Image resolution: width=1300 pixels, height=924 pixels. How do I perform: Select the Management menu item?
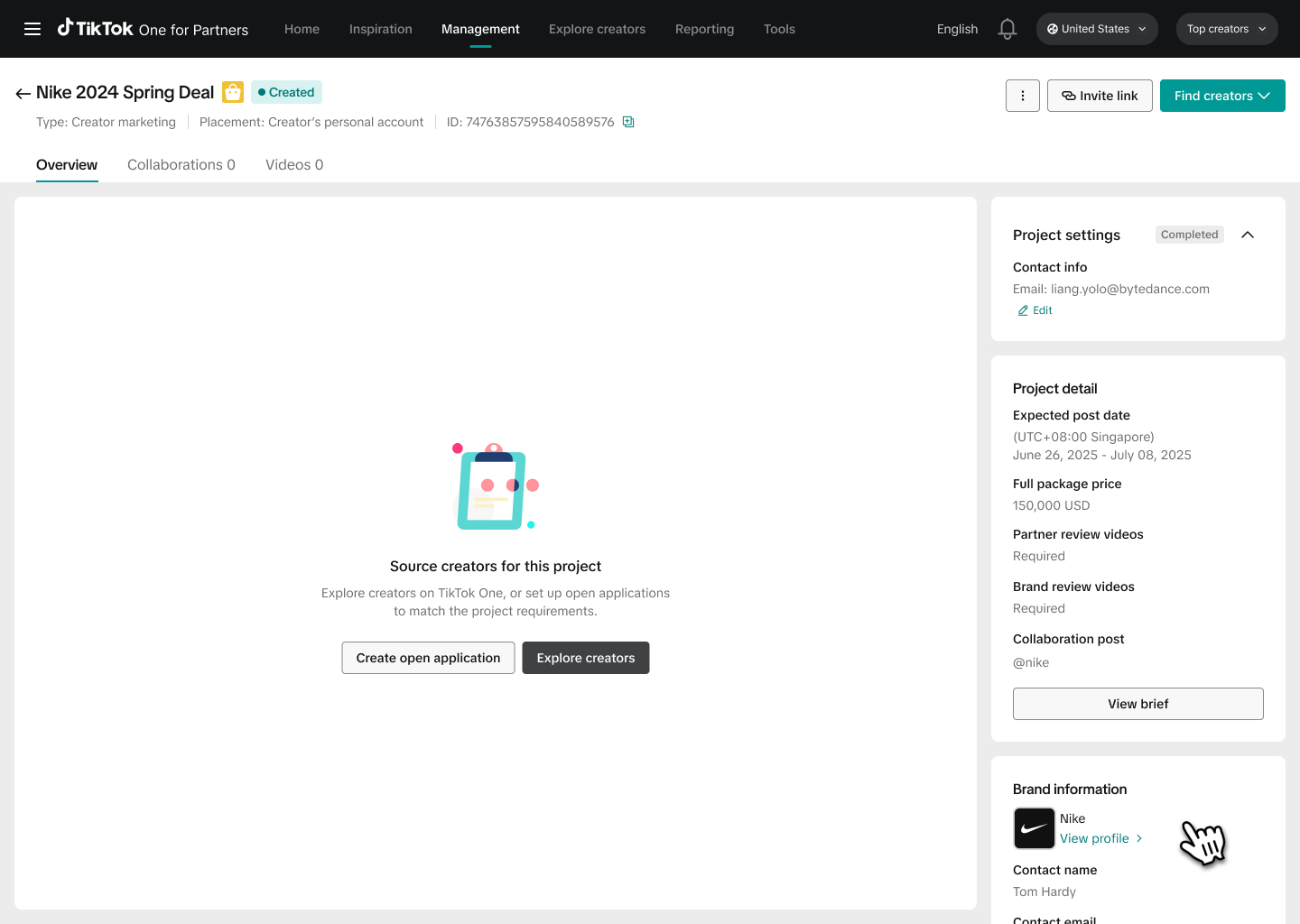(x=480, y=29)
